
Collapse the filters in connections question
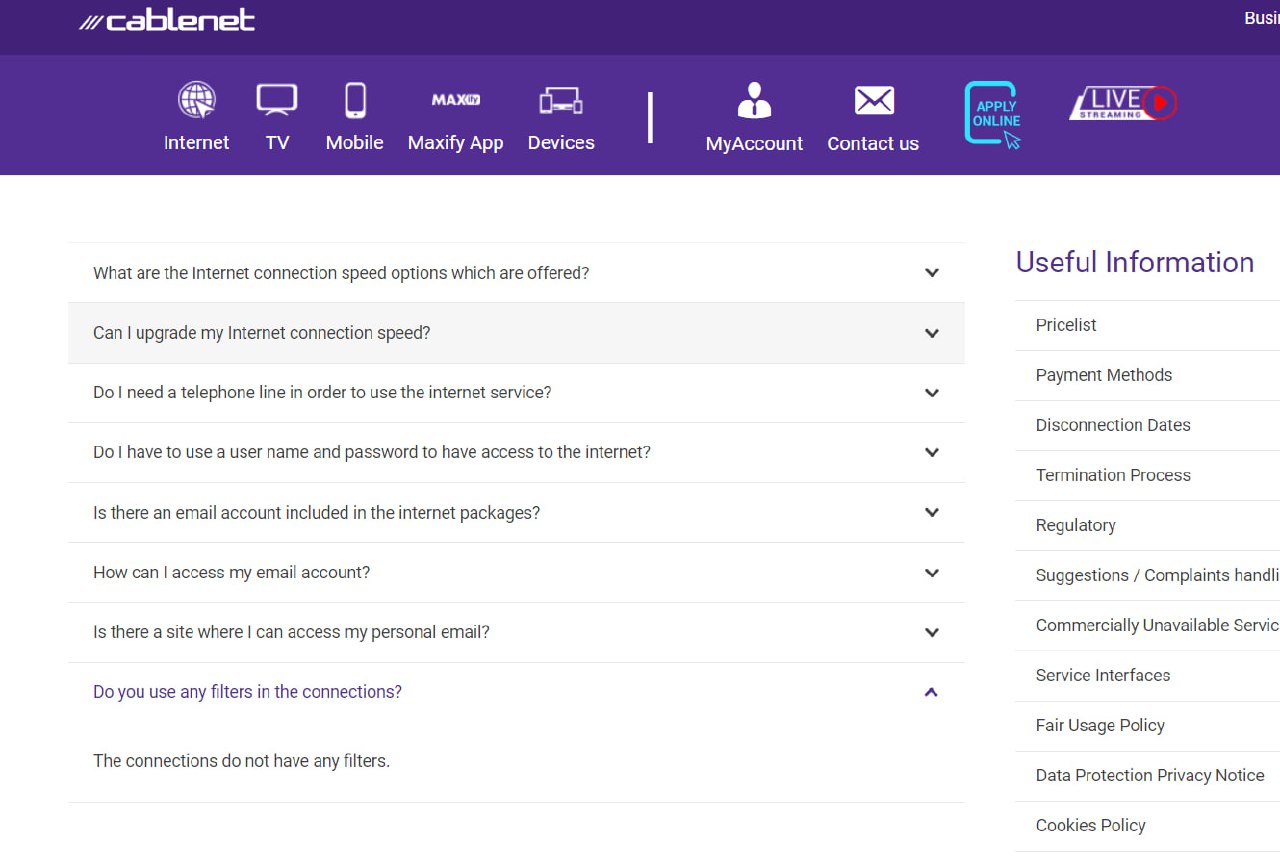point(247,692)
